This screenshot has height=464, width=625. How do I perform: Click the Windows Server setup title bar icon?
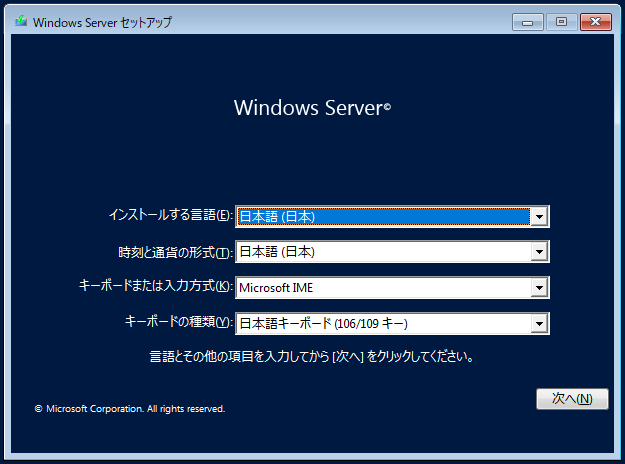(21, 21)
